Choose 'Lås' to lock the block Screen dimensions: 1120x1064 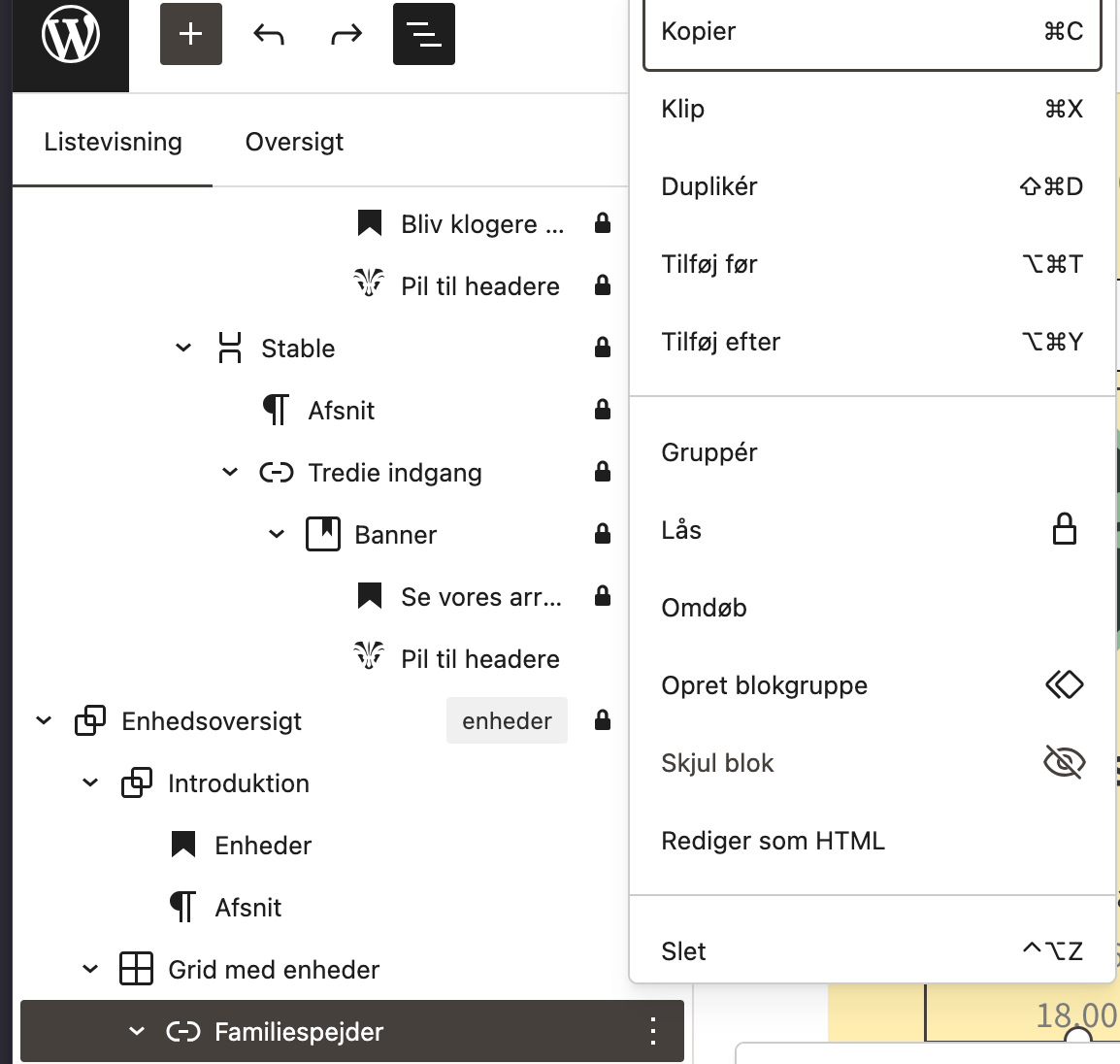pyautogui.click(x=681, y=530)
